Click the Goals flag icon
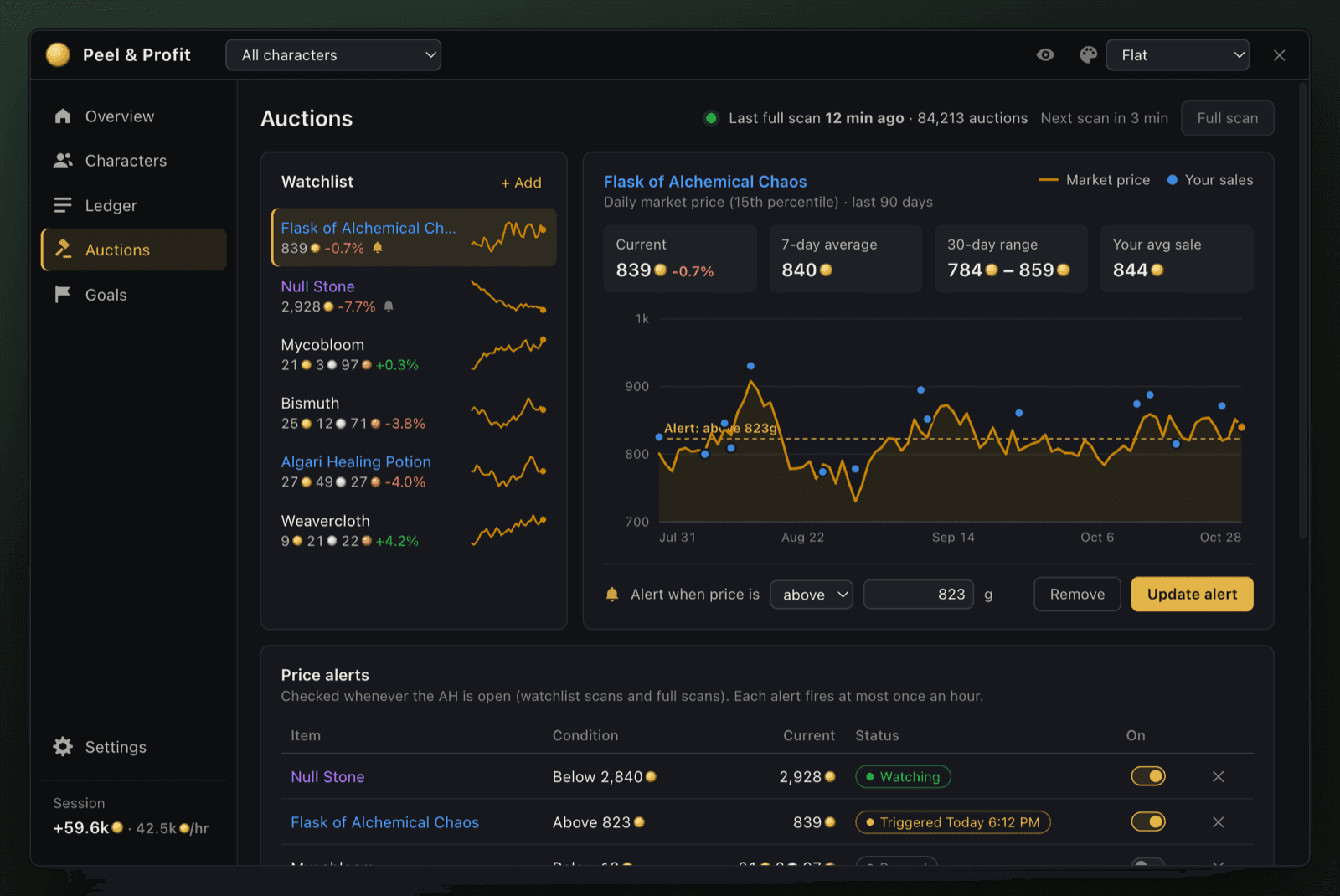 click(x=63, y=294)
